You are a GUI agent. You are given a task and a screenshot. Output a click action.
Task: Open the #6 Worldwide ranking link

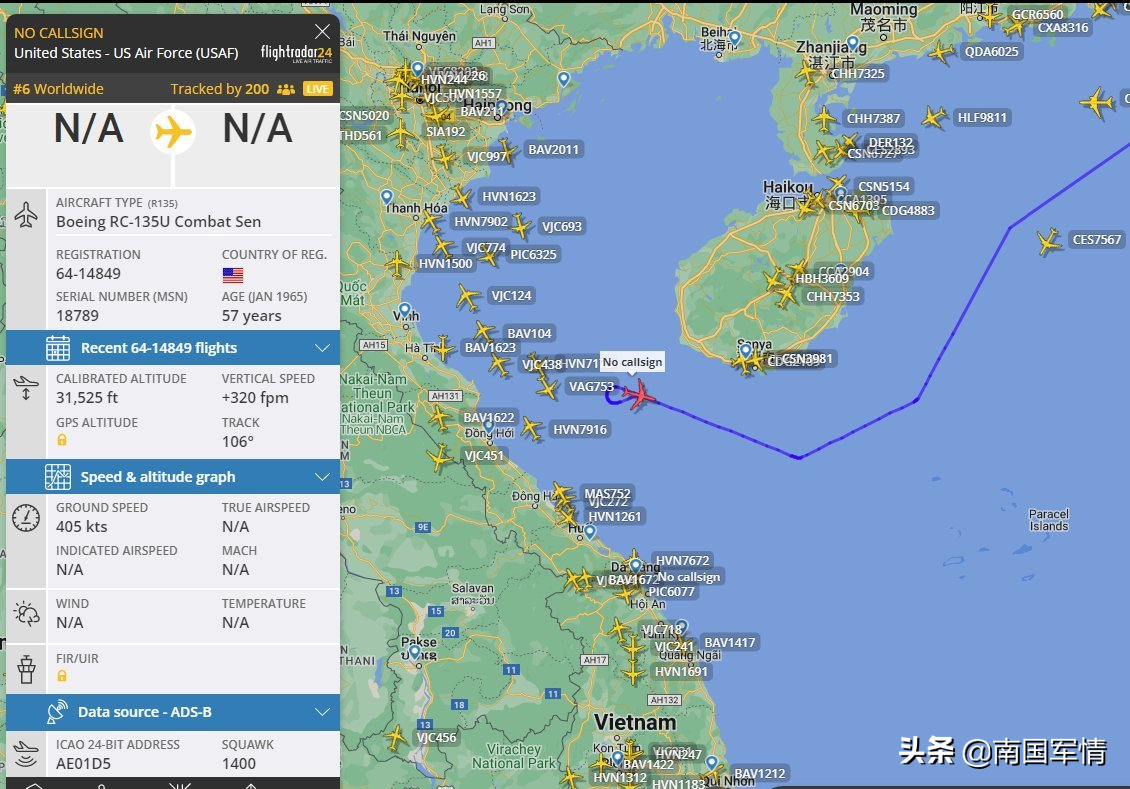tap(58, 89)
